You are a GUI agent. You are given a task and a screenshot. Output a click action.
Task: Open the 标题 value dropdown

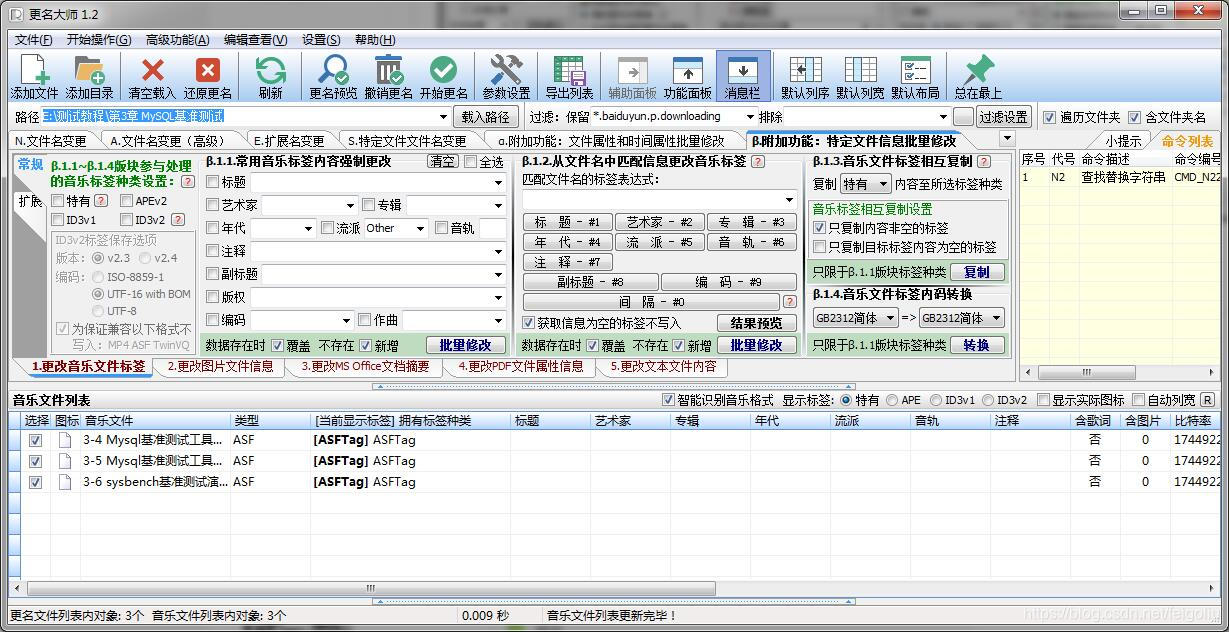[498, 182]
